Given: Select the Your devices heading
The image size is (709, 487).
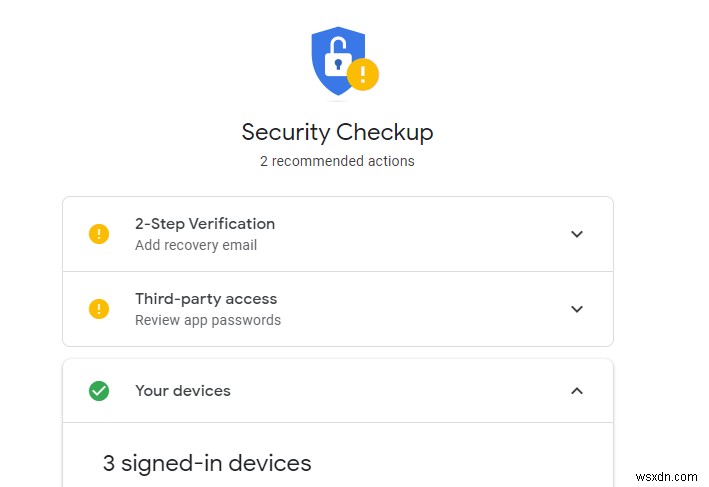Looking at the screenshot, I should (183, 391).
